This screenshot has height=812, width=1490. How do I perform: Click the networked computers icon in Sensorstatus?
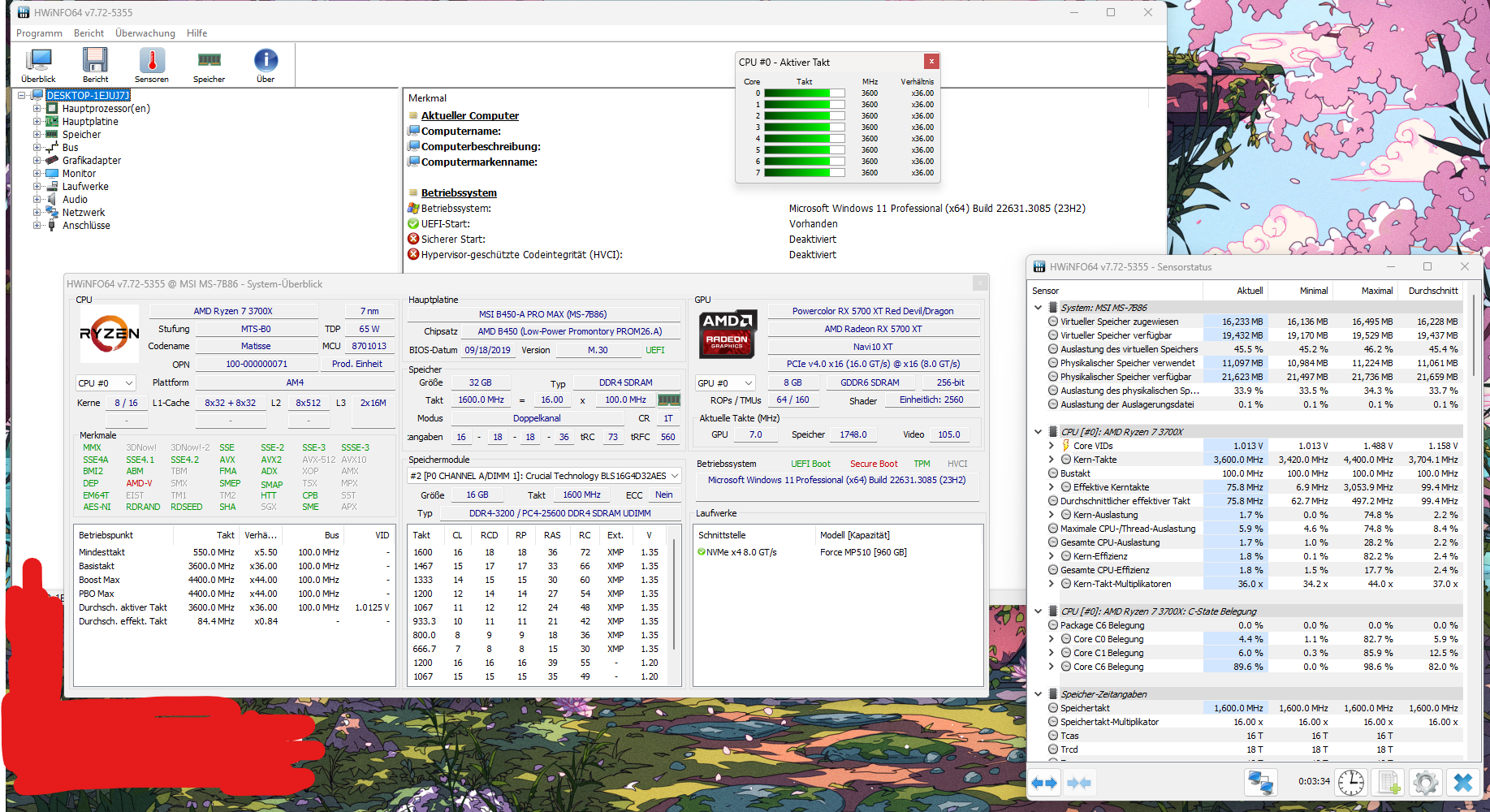pos(1260,782)
